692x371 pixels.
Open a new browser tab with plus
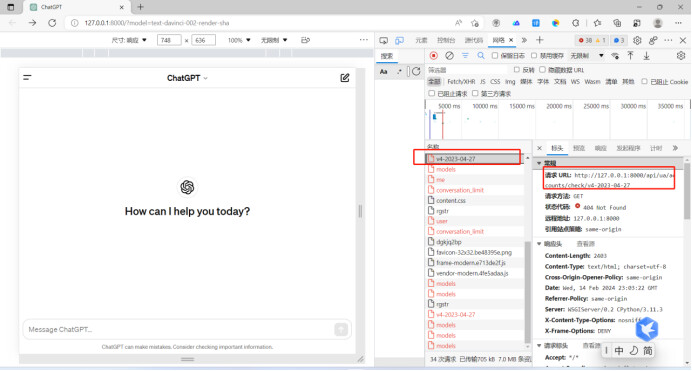pos(140,7)
